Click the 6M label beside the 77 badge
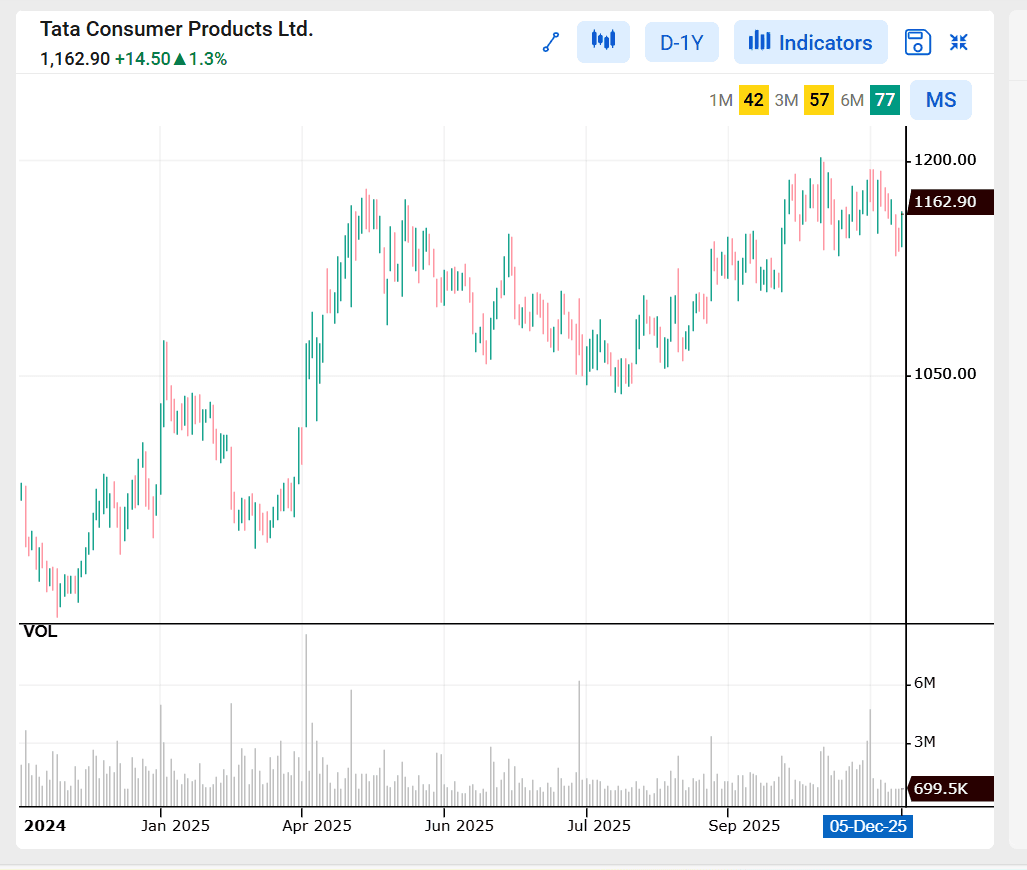 click(852, 100)
